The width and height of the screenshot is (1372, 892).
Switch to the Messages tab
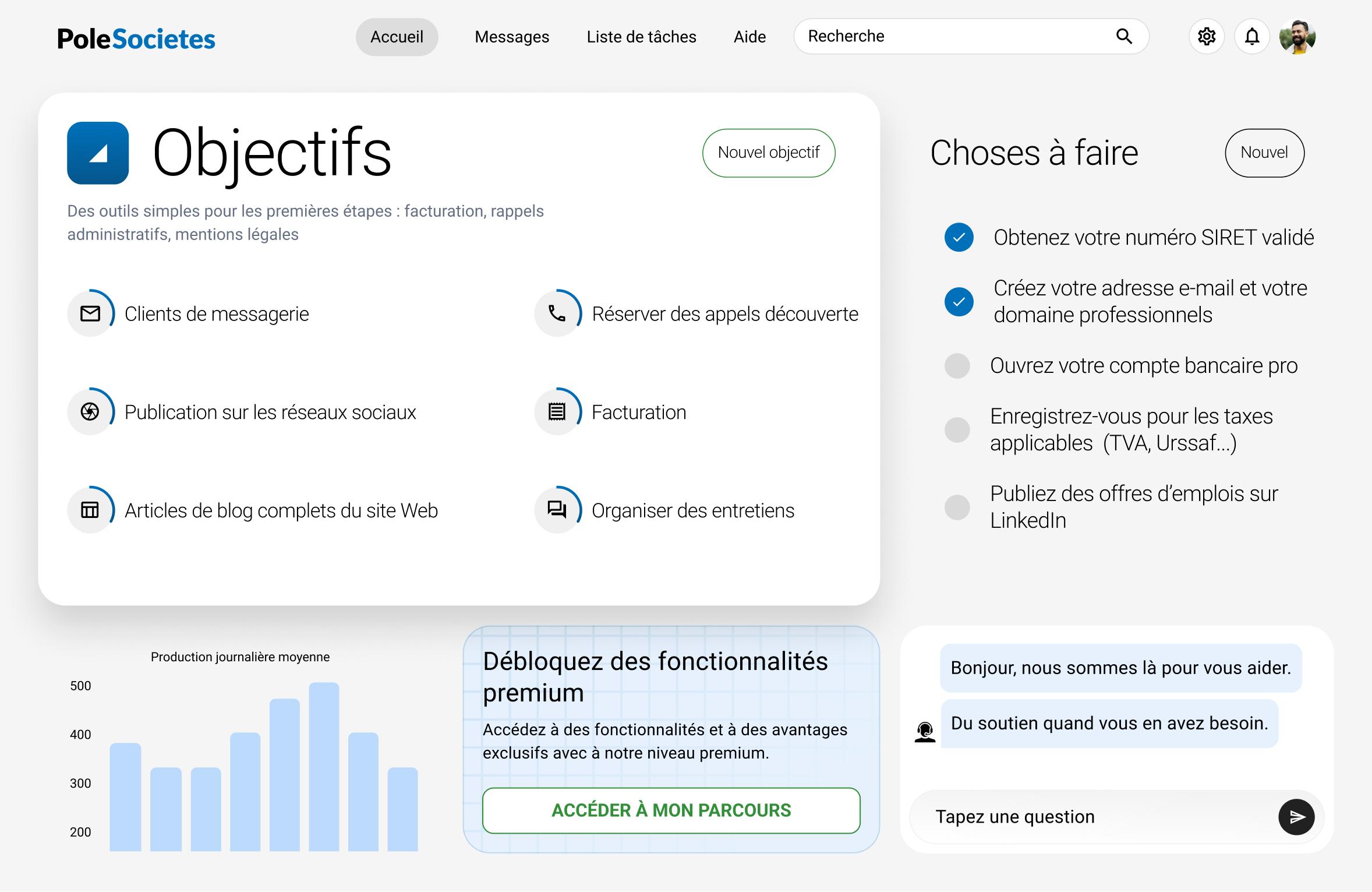[511, 37]
